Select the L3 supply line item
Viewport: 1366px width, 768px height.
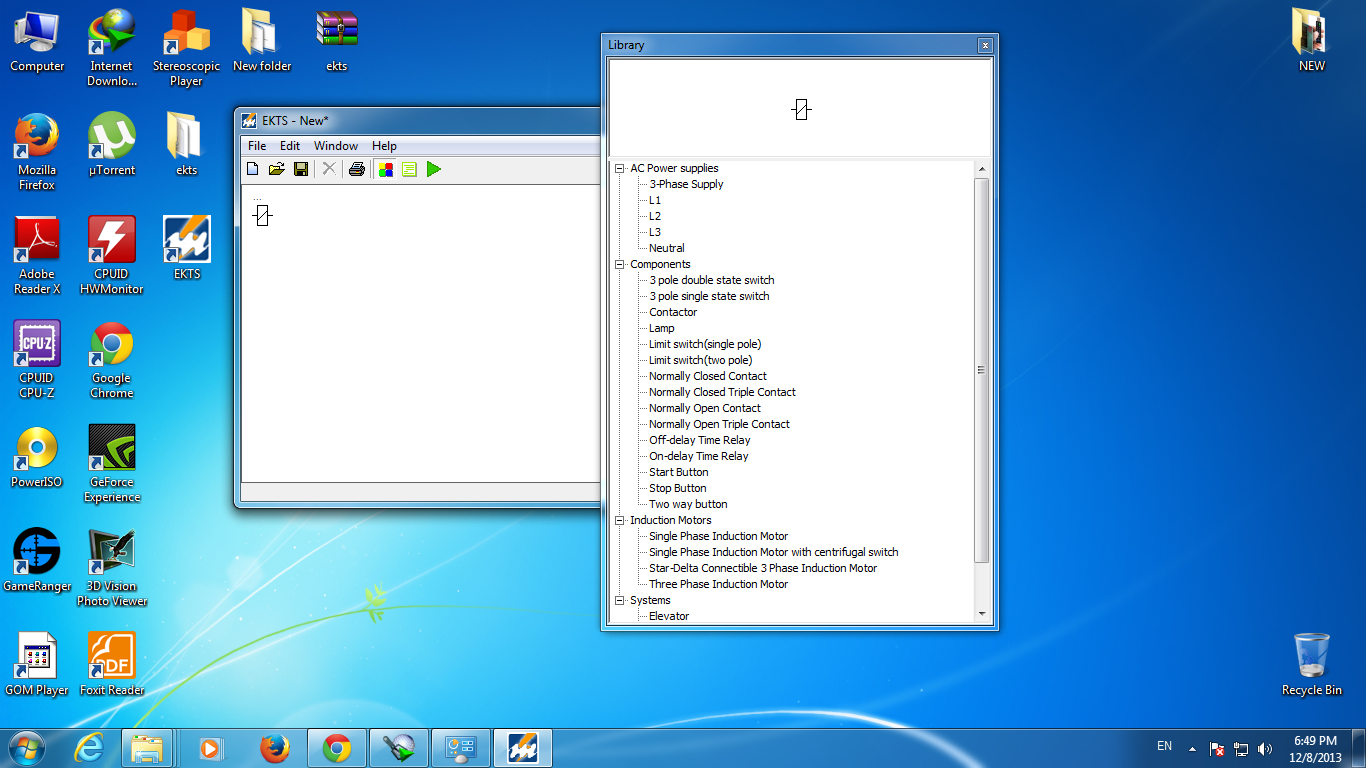click(x=655, y=232)
